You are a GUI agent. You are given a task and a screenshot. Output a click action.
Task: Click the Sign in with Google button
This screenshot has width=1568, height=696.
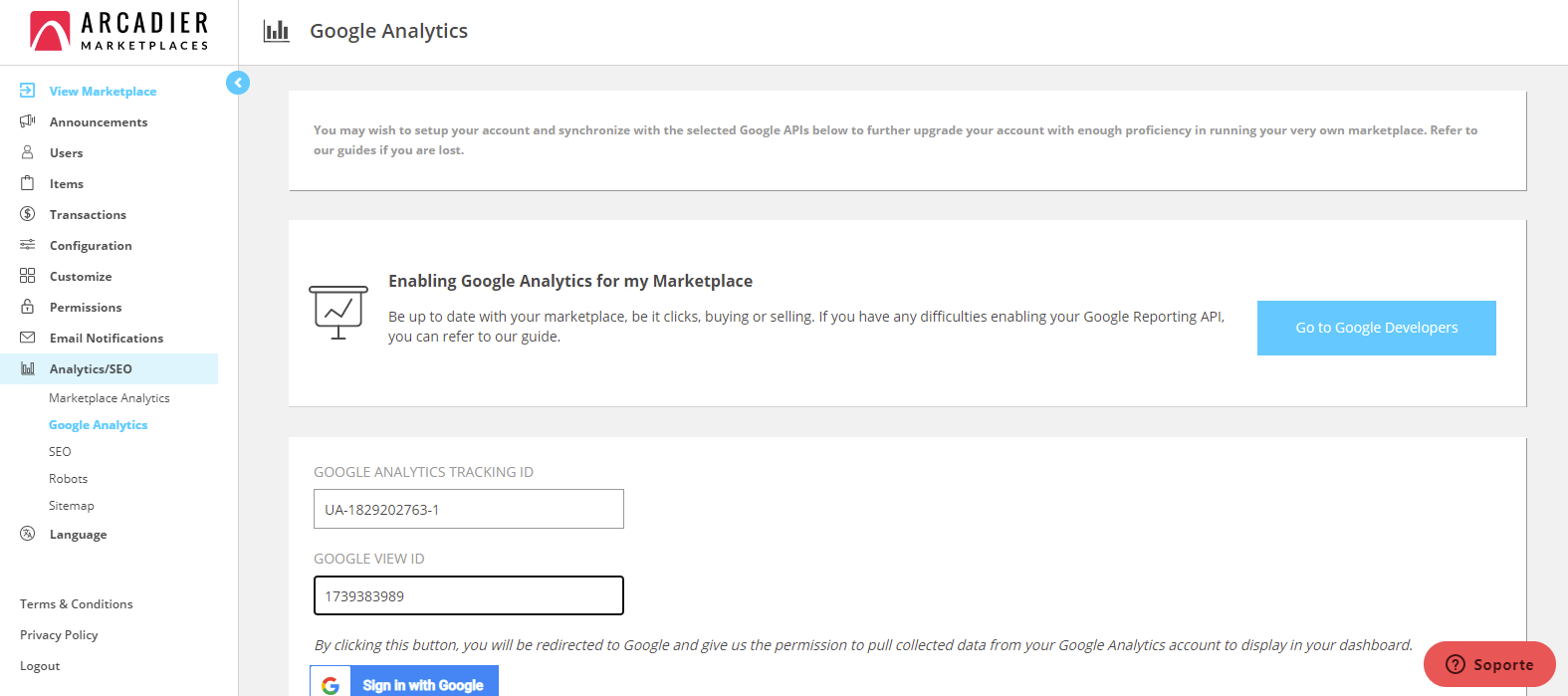tap(404, 684)
